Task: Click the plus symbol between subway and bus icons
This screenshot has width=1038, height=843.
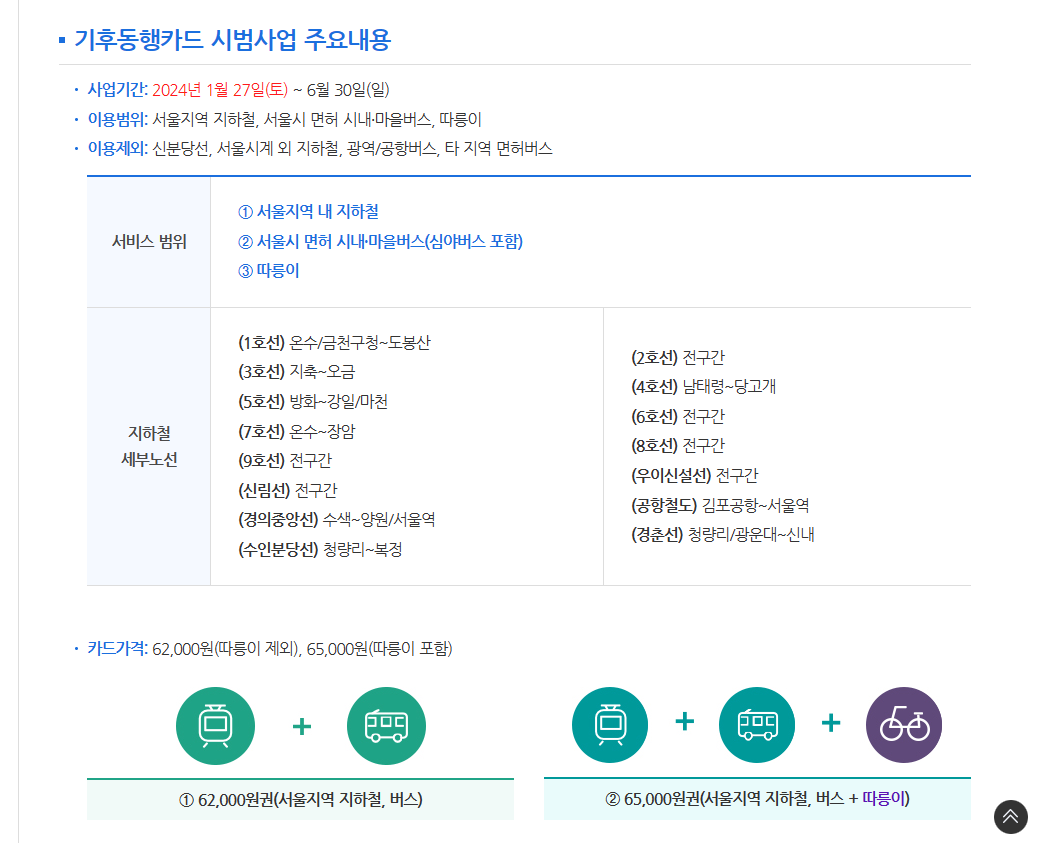Action: (301, 725)
